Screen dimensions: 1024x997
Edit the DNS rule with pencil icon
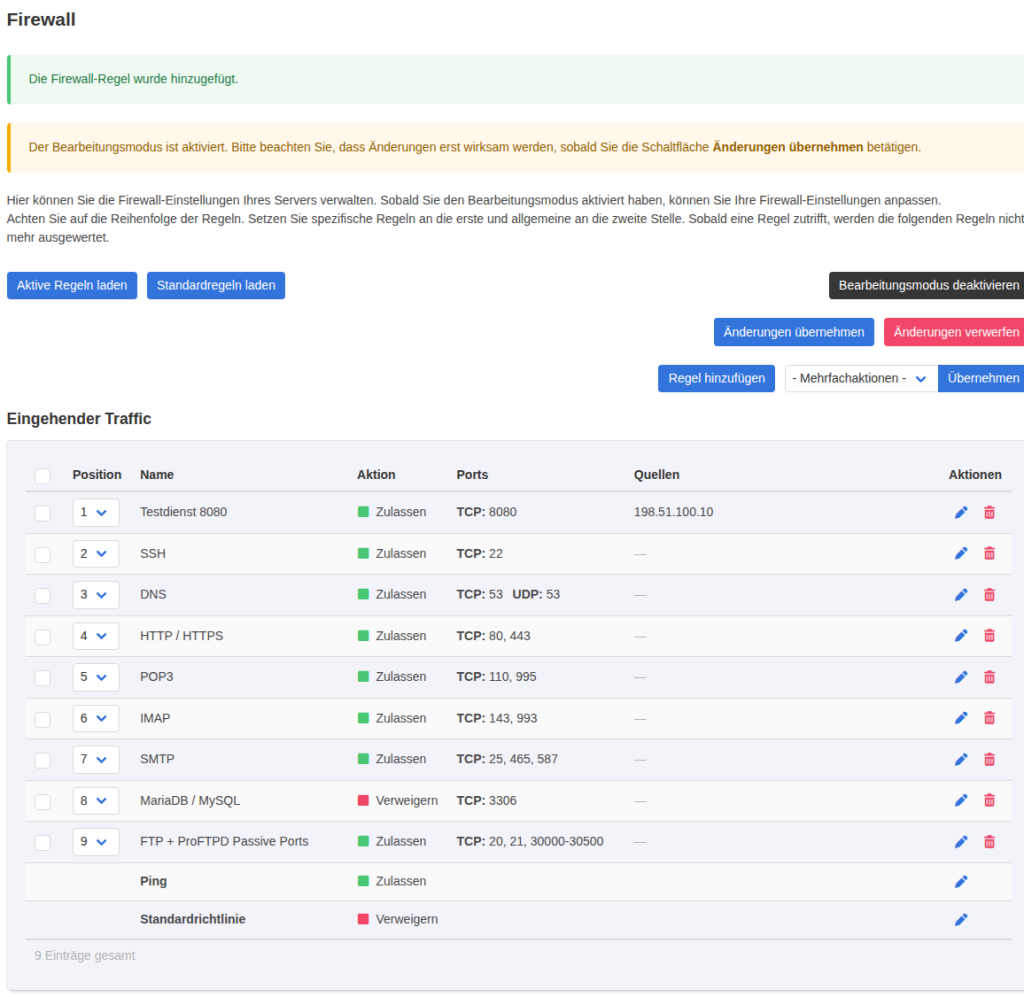(961, 595)
